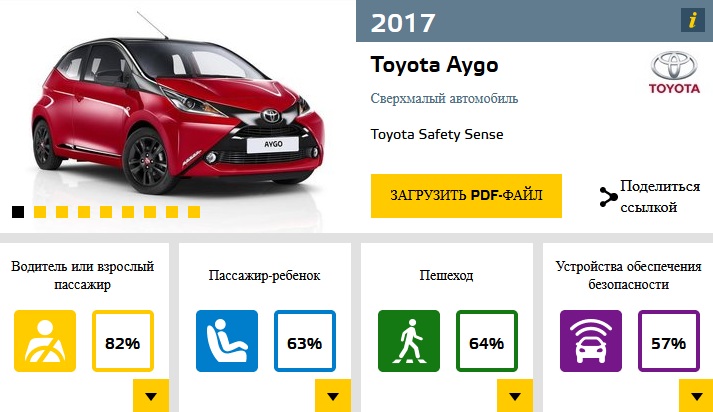713x412 pixels.
Task: Click the red Toyota Aygo photo
Action: (177, 111)
